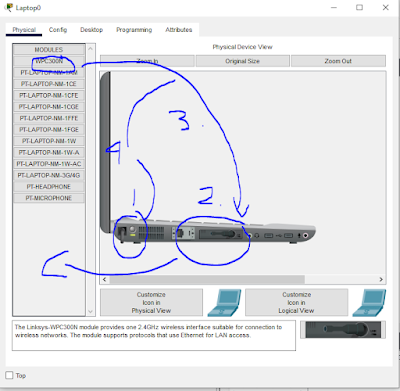
Task: Open the Config tab
Action: coord(58,30)
